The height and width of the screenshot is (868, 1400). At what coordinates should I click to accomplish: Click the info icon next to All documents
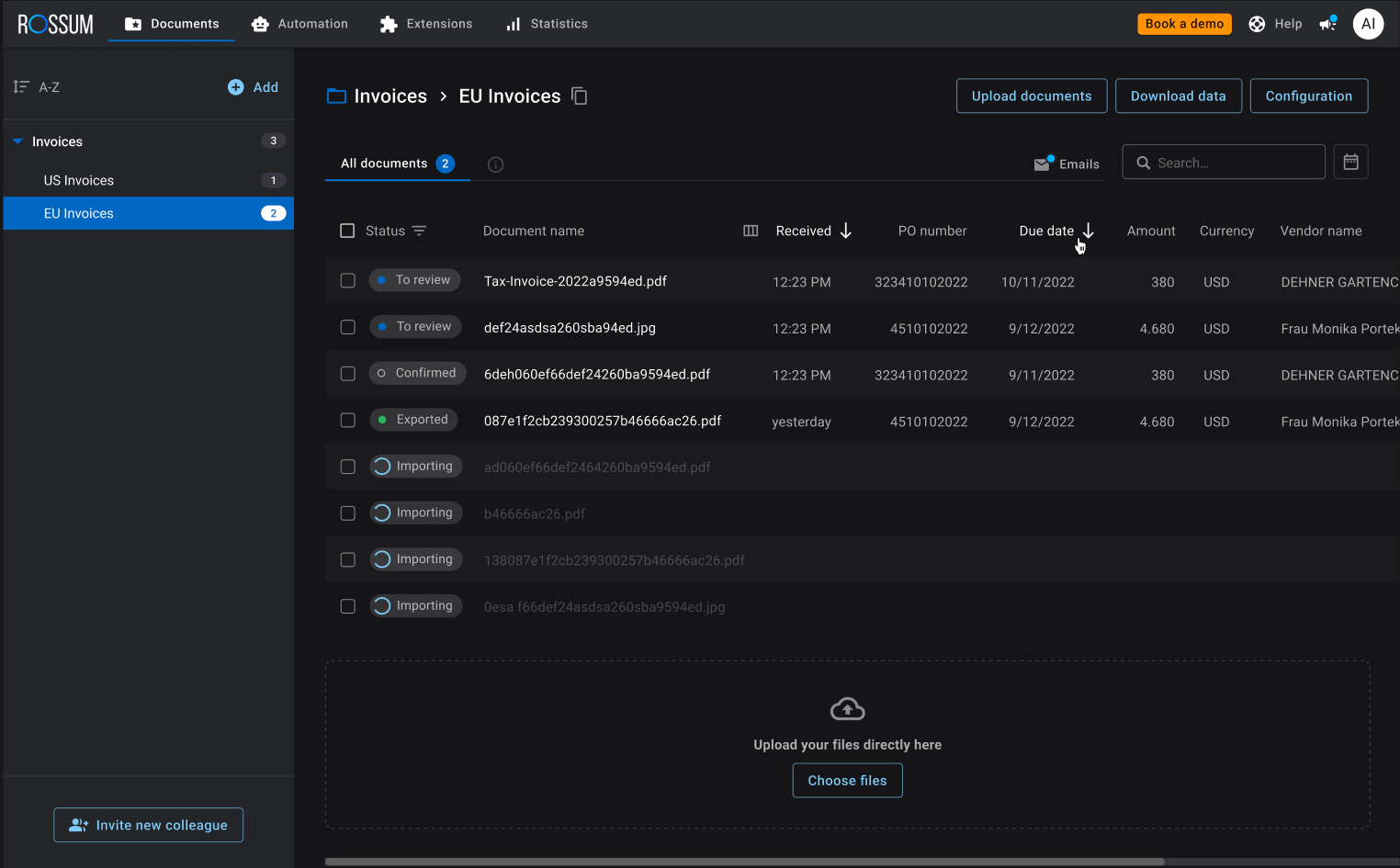[495, 164]
